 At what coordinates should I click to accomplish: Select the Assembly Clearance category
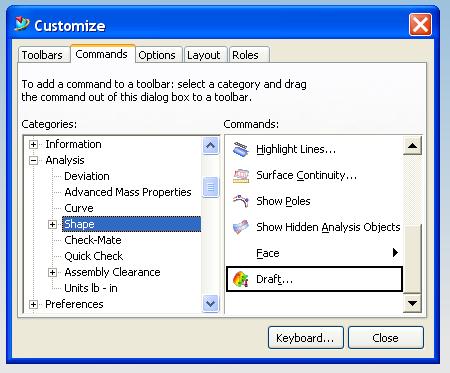point(112,272)
